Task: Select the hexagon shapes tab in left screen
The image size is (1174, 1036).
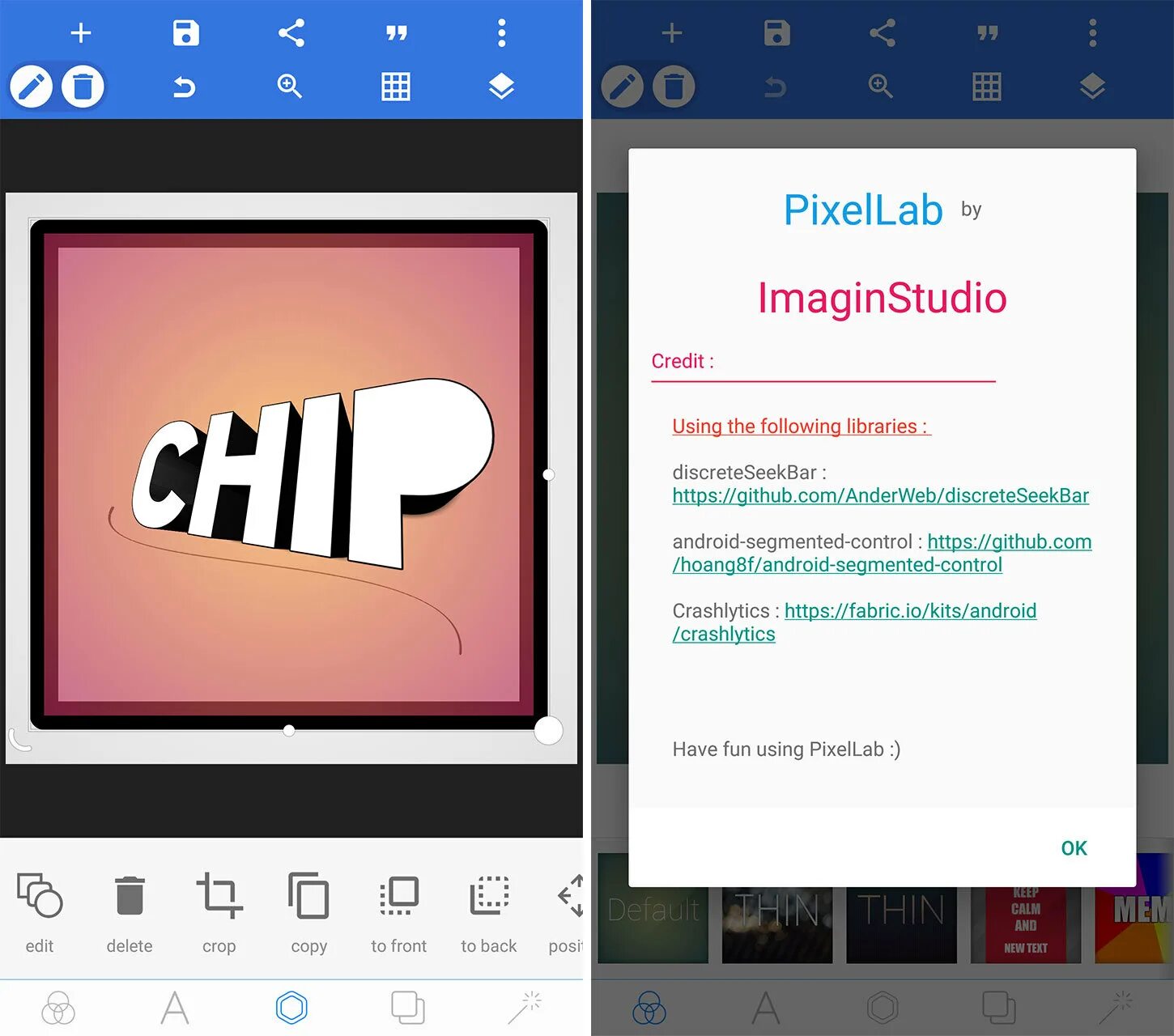Action: [291, 1008]
